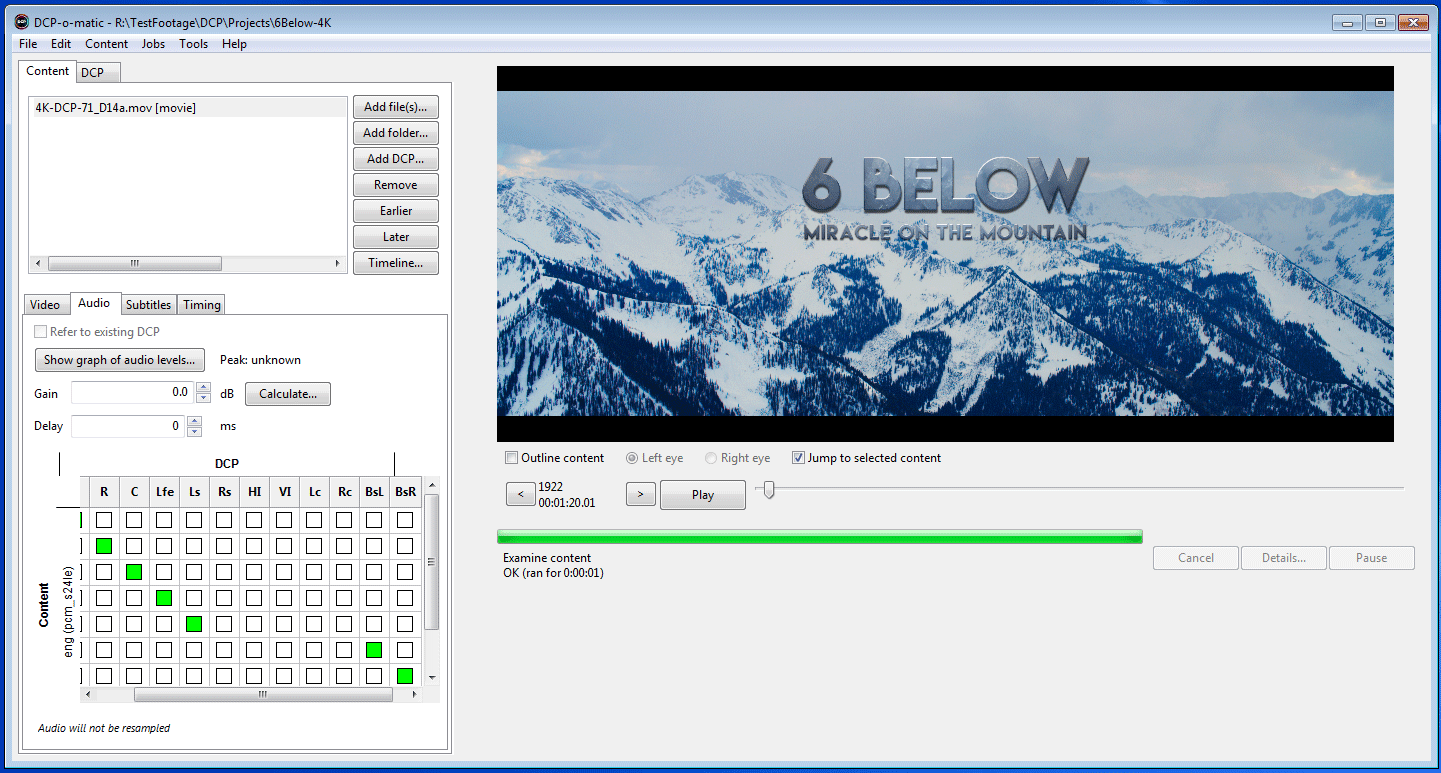Viewport: 1441px width, 773px height.
Task: Step back one frame with the < button
Action: [520, 494]
